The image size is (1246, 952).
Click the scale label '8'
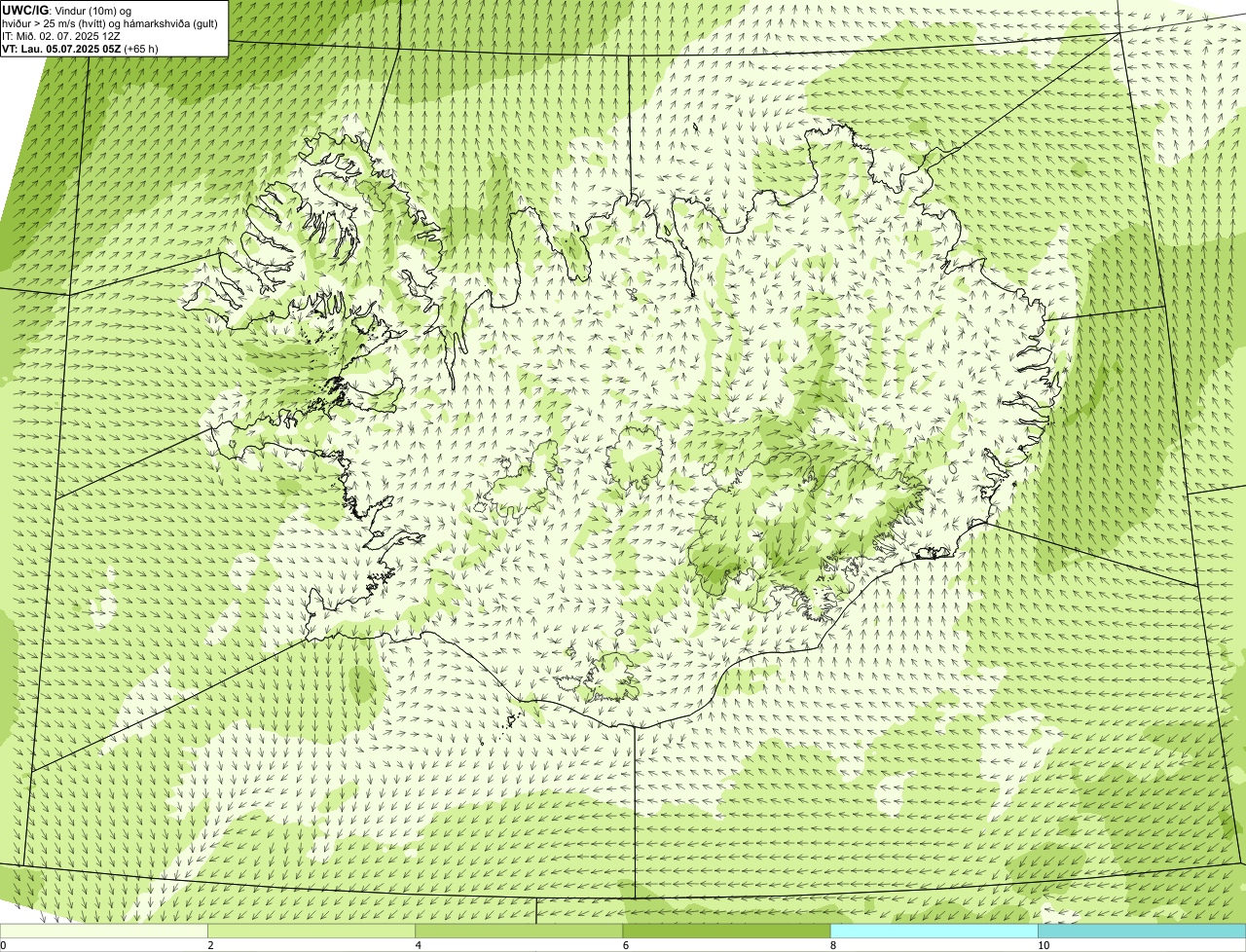[832, 945]
